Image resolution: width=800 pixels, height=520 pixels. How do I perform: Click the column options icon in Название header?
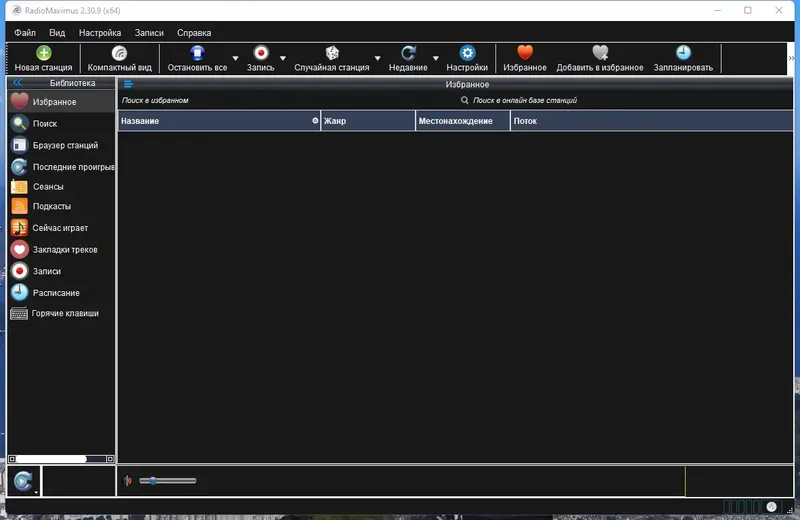(x=315, y=121)
